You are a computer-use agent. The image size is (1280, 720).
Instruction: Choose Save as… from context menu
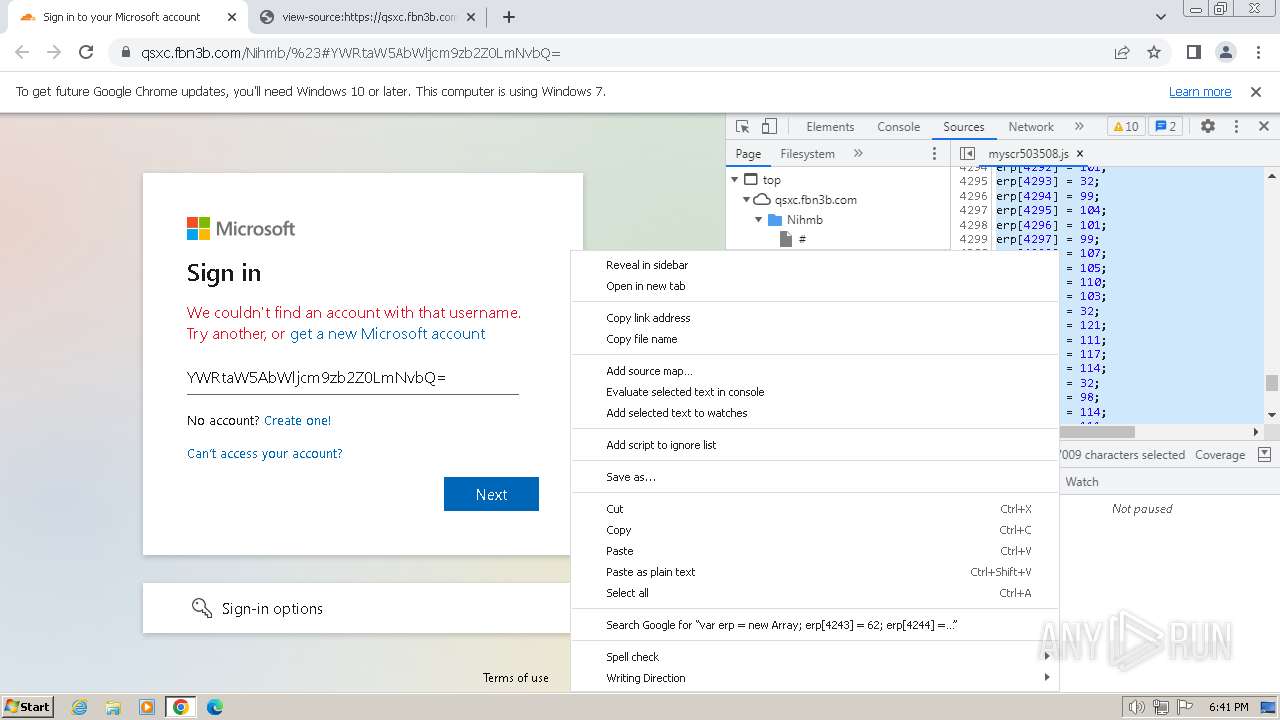[x=815, y=477]
